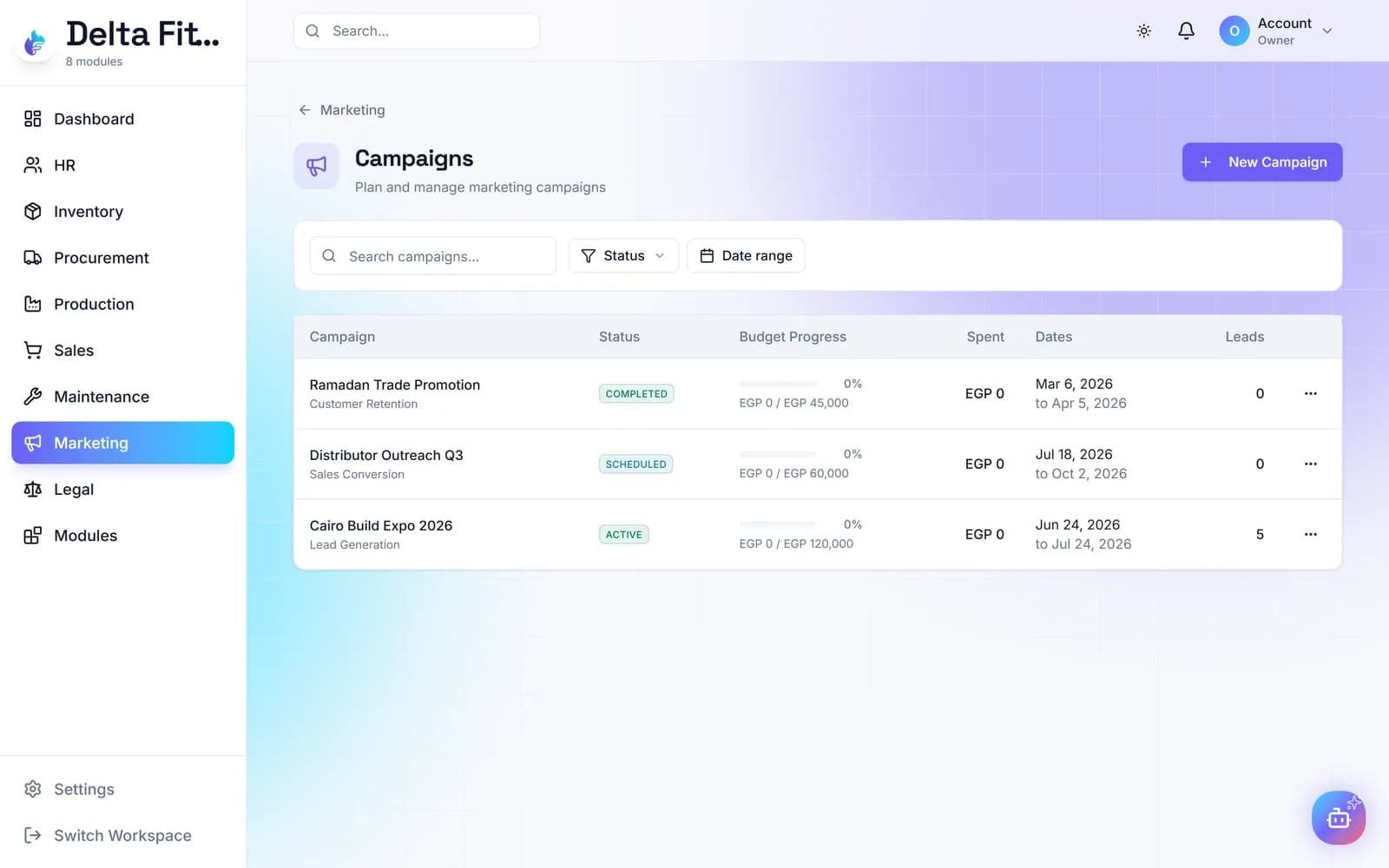Click the 'Jun 24, 2026' date cell
Screen dimensions: 1389x868
[1077, 524]
